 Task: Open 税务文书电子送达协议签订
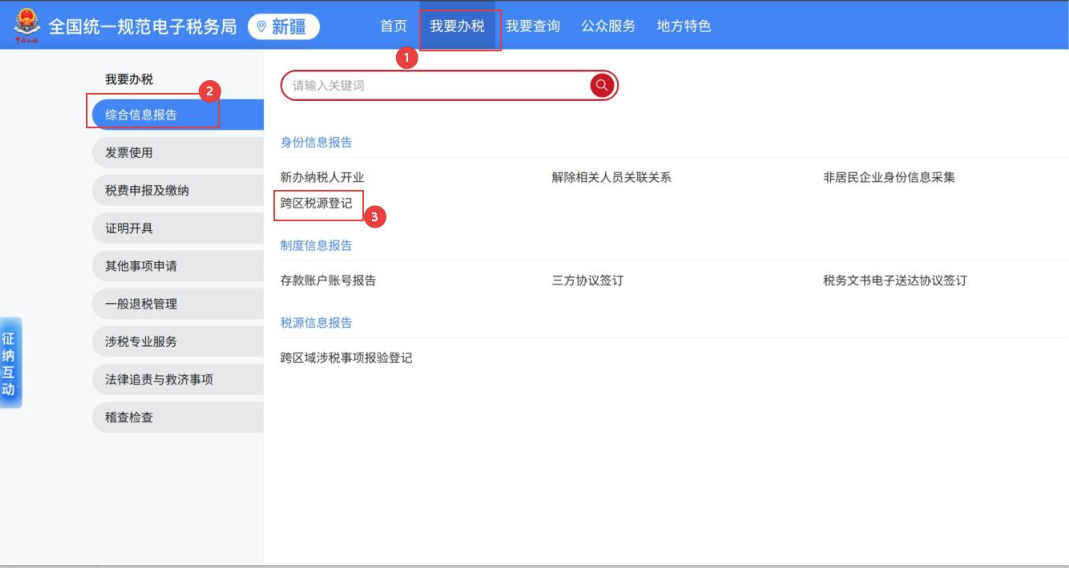click(894, 280)
